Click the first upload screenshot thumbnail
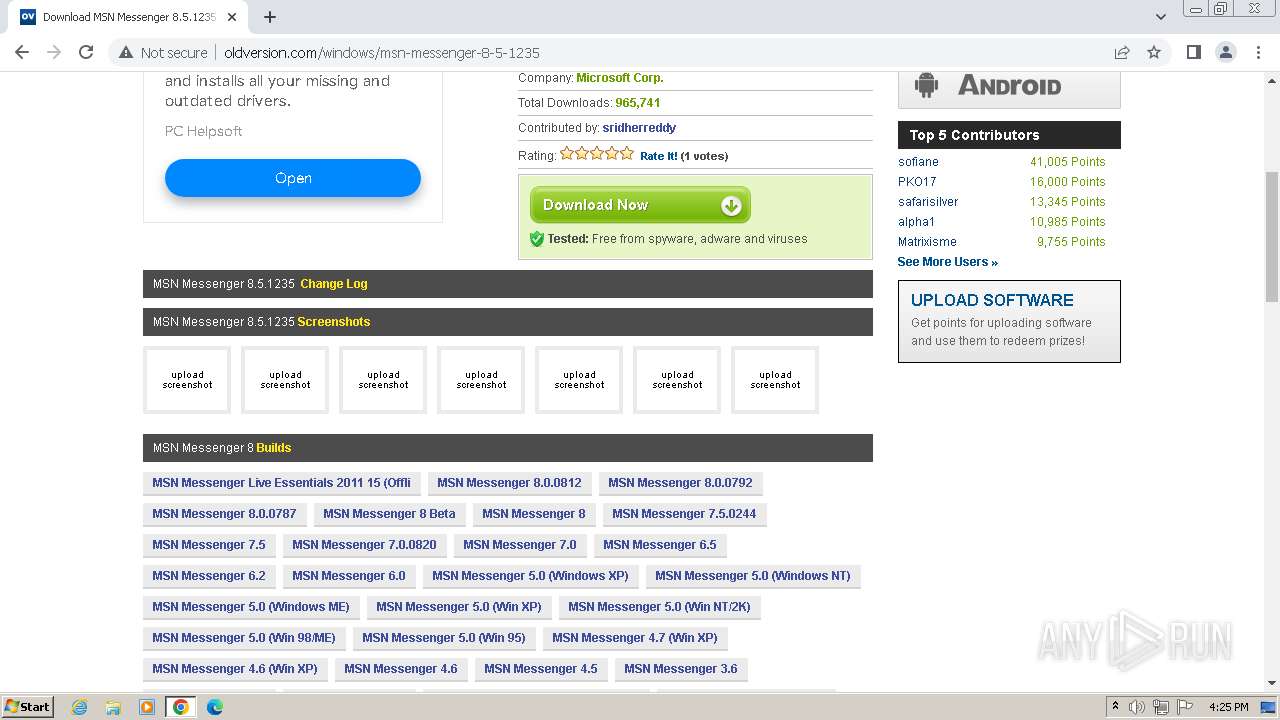The height and width of the screenshot is (720, 1280). 187,380
